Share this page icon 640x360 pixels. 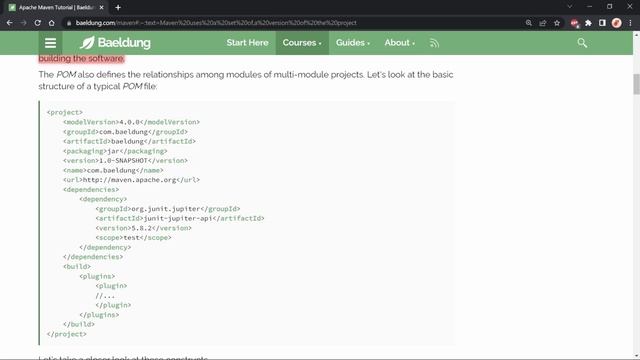[543, 23]
